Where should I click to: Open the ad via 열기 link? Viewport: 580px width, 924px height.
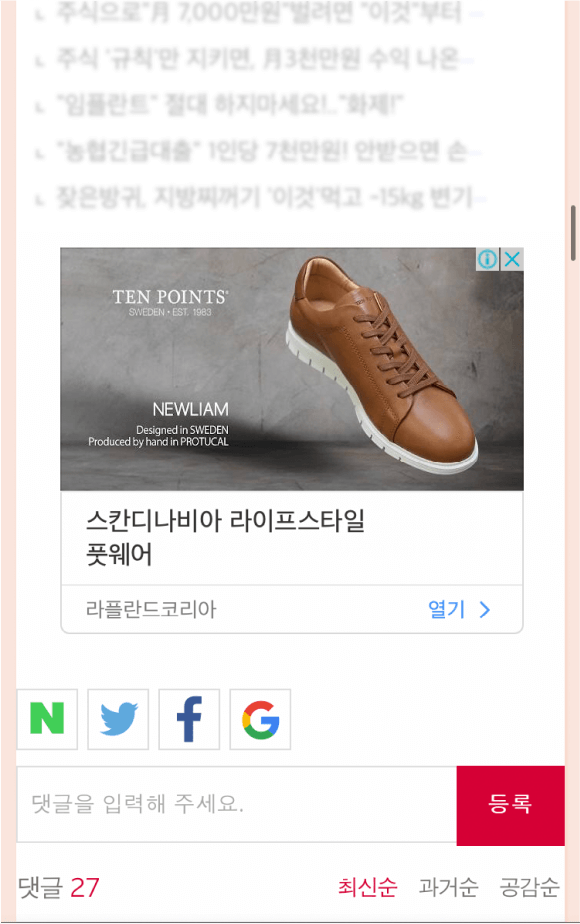coord(446,609)
